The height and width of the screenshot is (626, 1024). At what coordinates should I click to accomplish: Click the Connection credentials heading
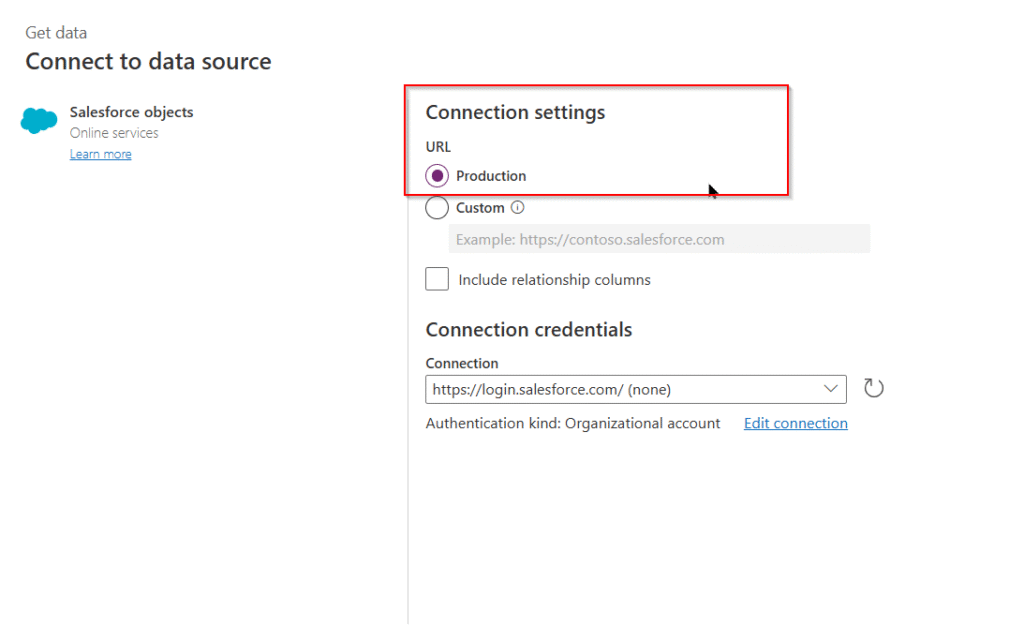pos(529,330)
